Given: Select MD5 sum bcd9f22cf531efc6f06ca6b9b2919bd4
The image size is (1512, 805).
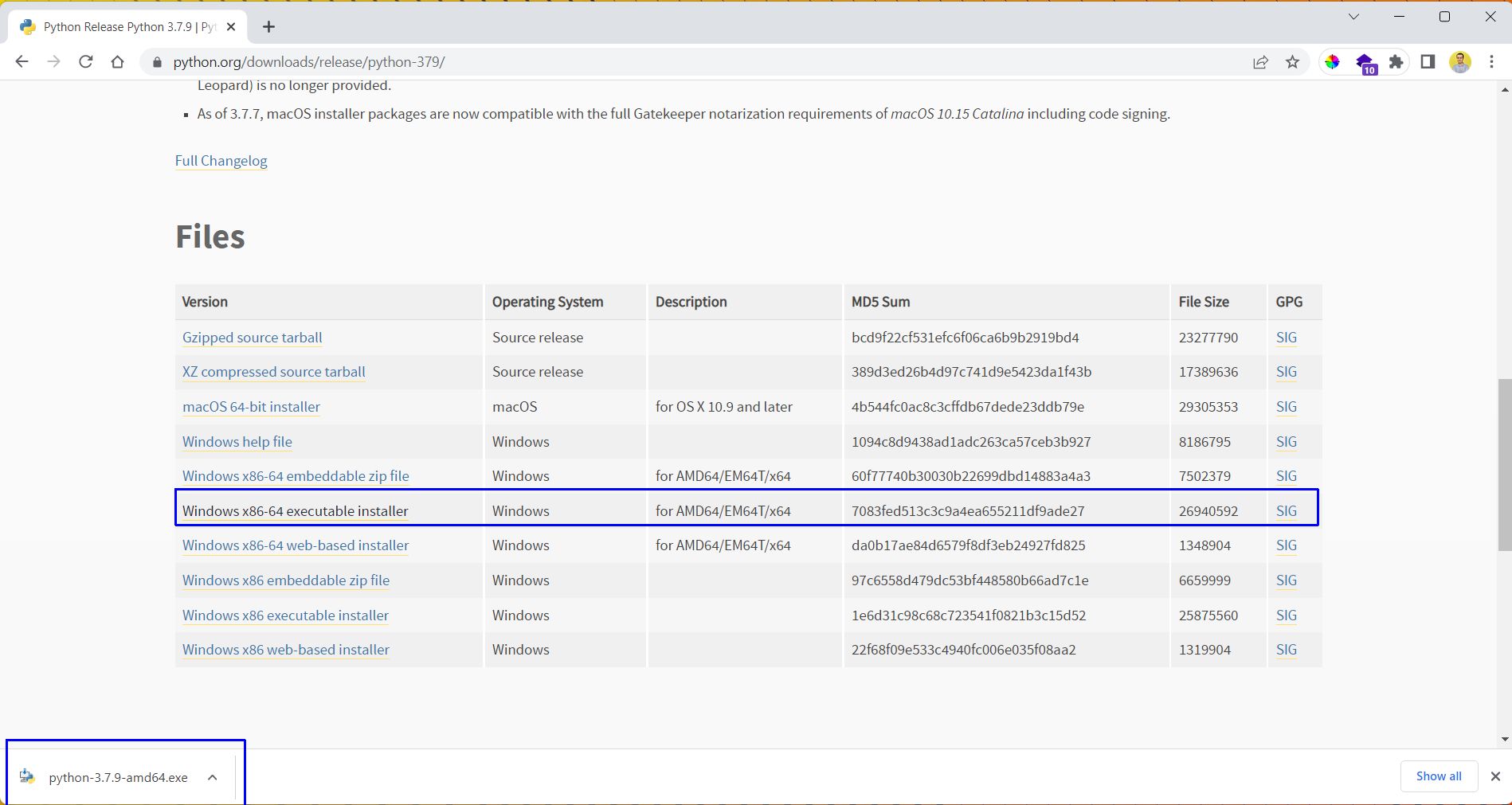Looking at the screenshot, I should tap(966, 338).
